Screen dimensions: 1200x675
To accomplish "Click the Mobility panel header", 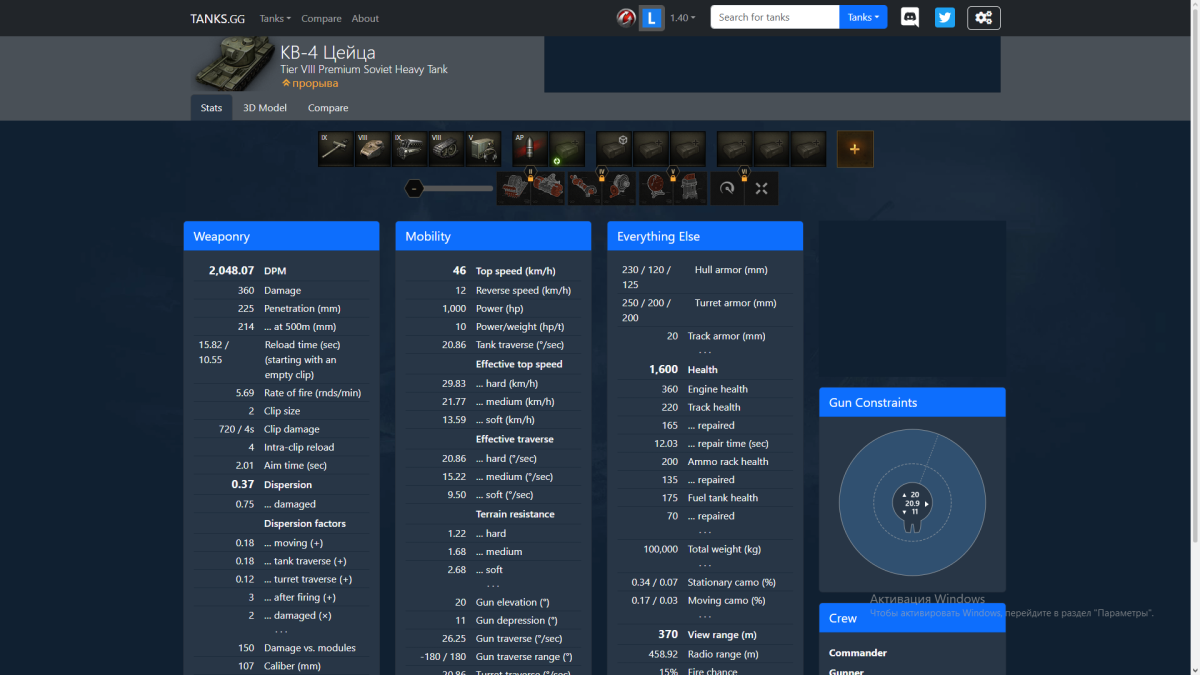I will [493, 236].
